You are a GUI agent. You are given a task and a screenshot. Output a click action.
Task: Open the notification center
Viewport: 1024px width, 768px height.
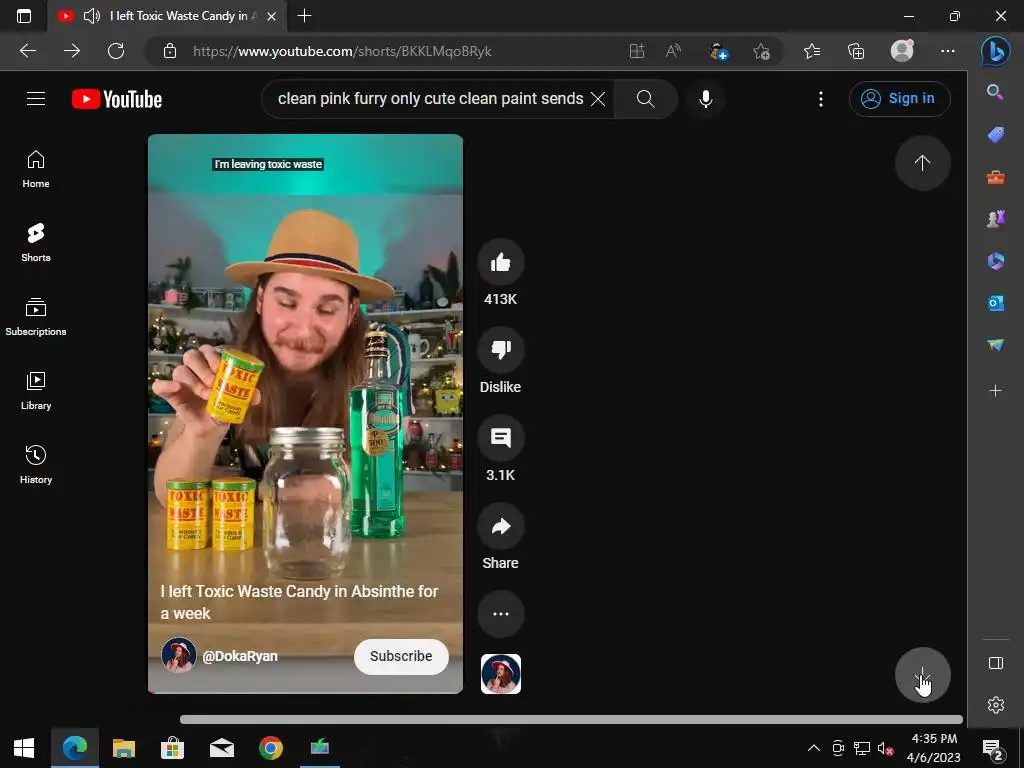[992, 748]
